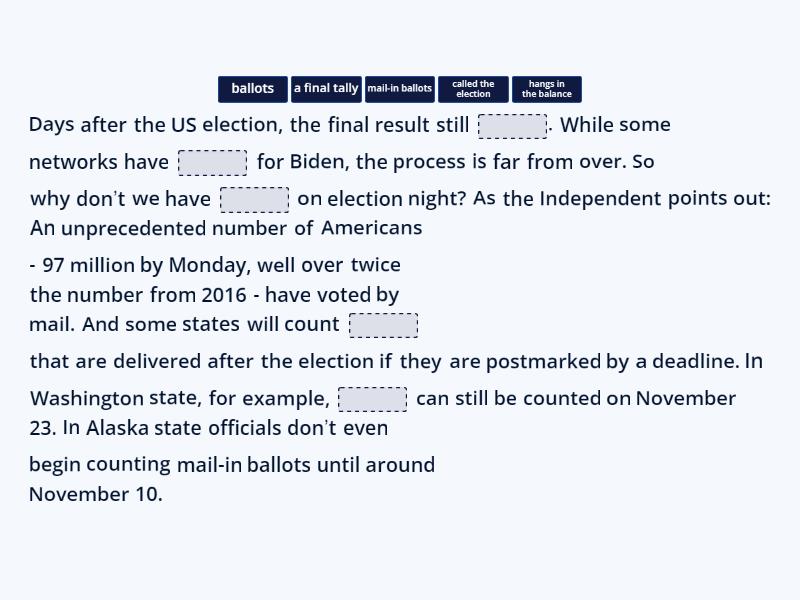Select the gap after "networks have"
800x600 pixels.
pos(213,161)
